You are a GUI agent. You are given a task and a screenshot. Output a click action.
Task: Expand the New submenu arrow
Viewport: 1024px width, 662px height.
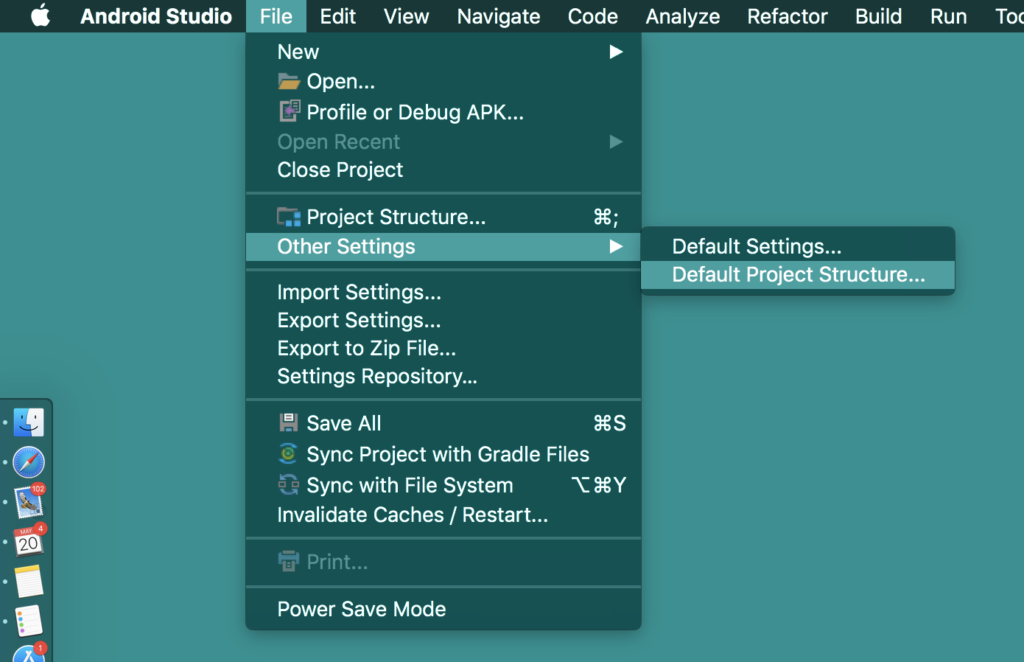(616, 52)
